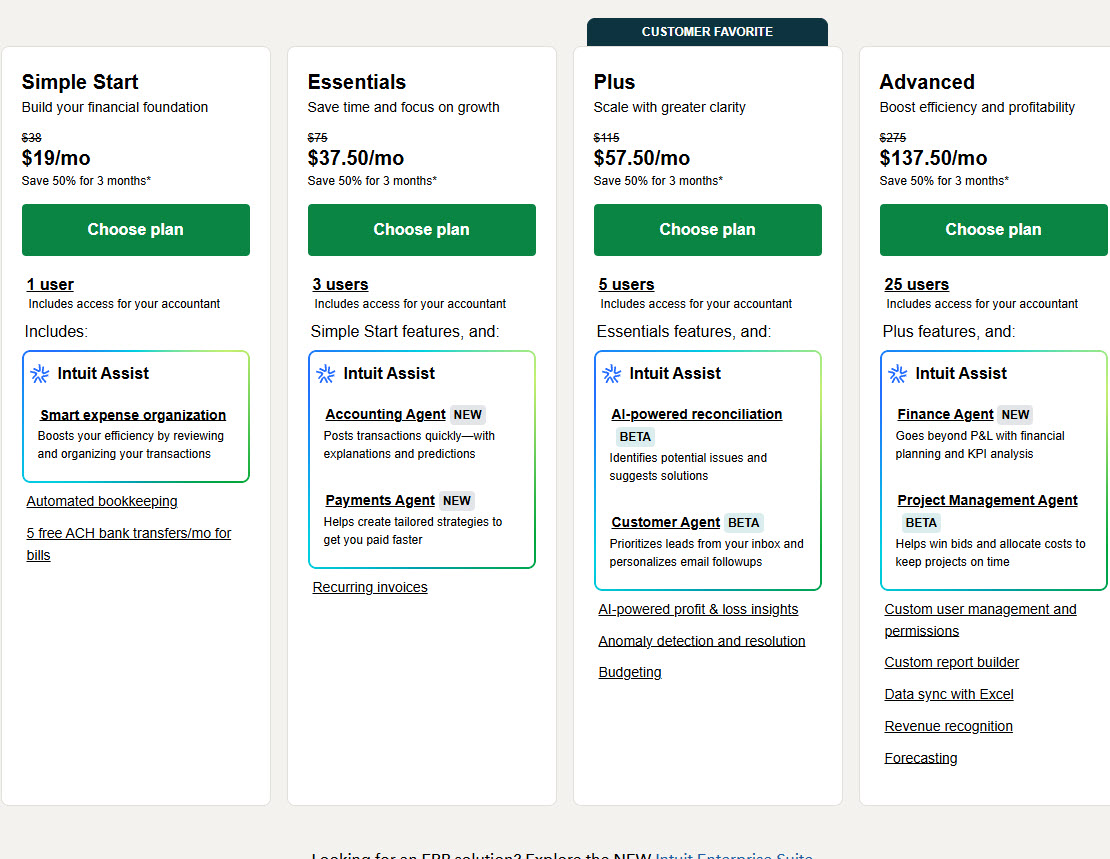1110x859 pixels.
Task: Click the Essentials plan title
Action: tap(357, 82)
